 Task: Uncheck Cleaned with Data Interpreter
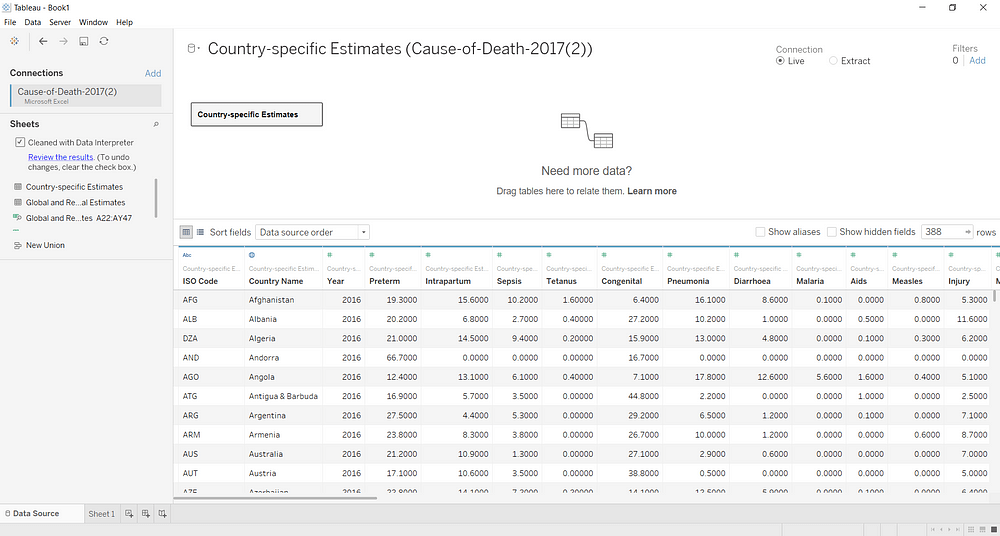tap(20, 143)
